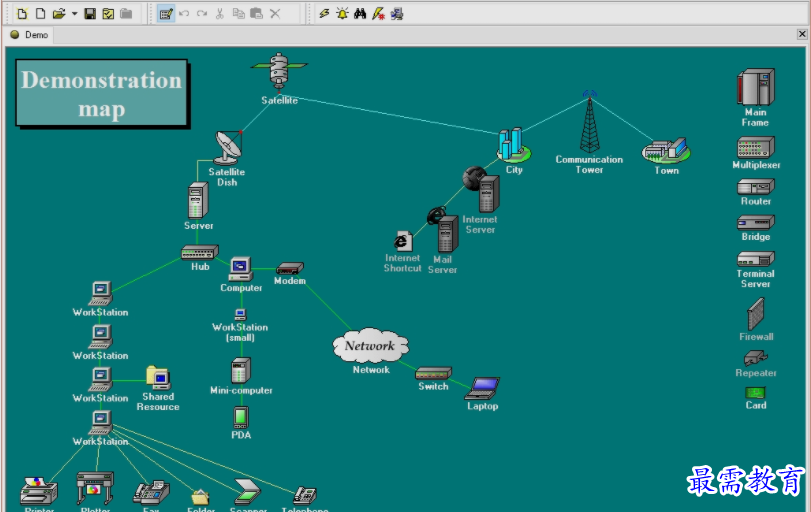Screen dimensions: 811x512
Task: Select the Firewall icon on the right
Action: pyautogui.click(x=756, y=314)
